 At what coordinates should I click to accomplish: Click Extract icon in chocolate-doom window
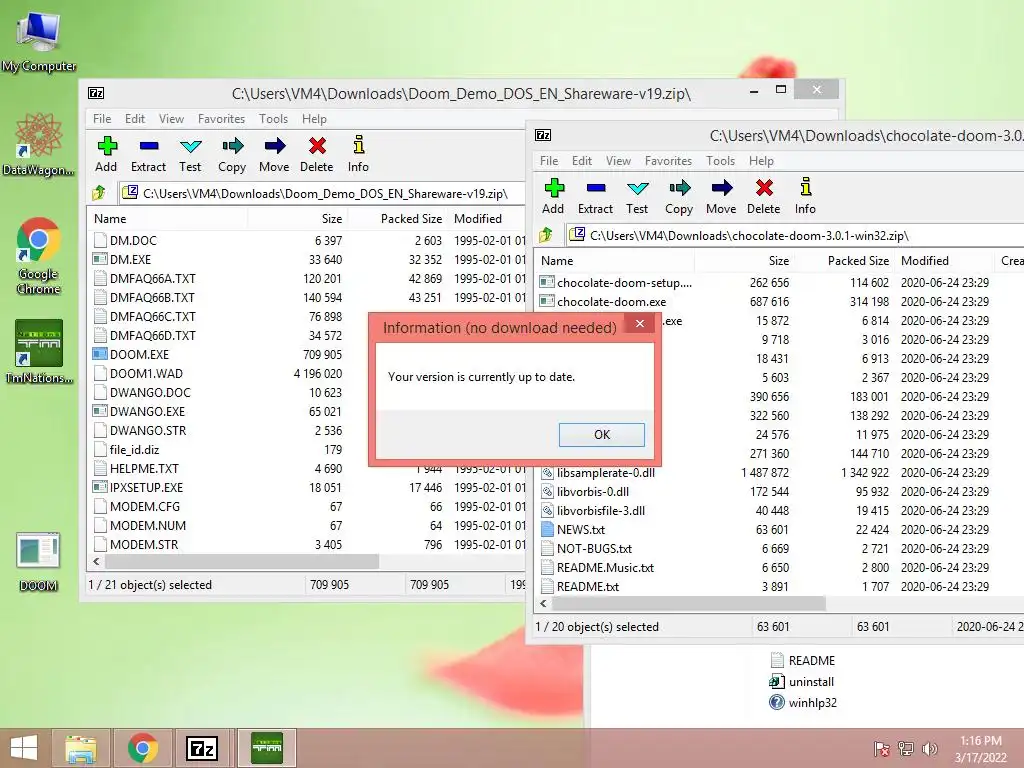[596, 188]
